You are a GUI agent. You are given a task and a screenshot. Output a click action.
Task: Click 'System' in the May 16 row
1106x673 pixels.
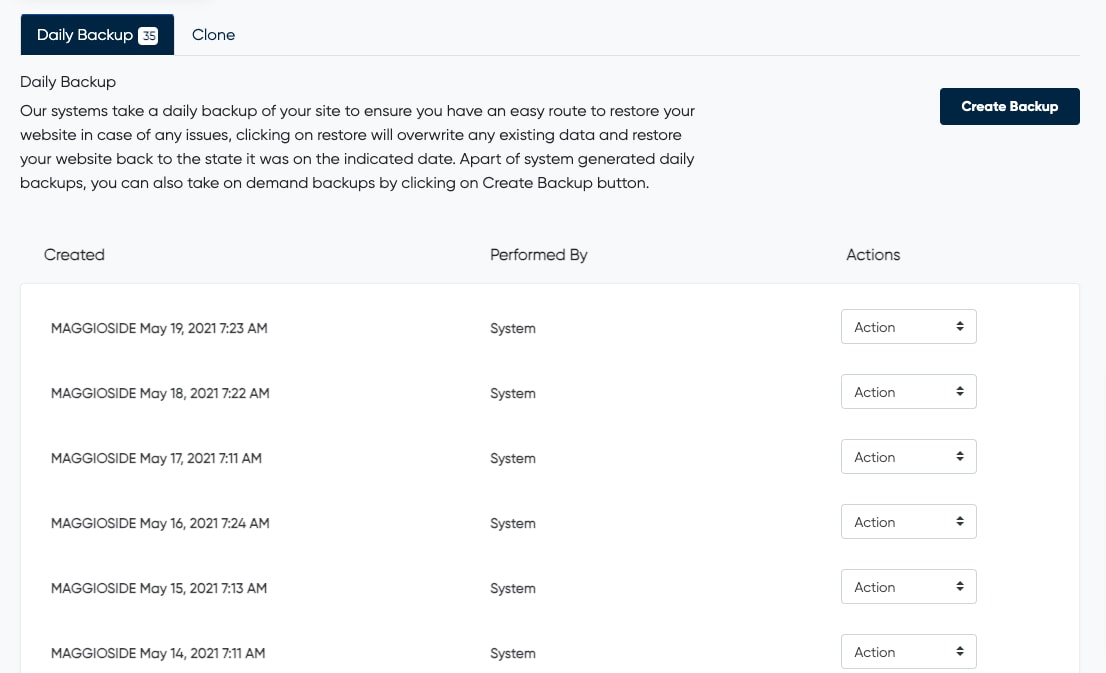tap(513, 523)
